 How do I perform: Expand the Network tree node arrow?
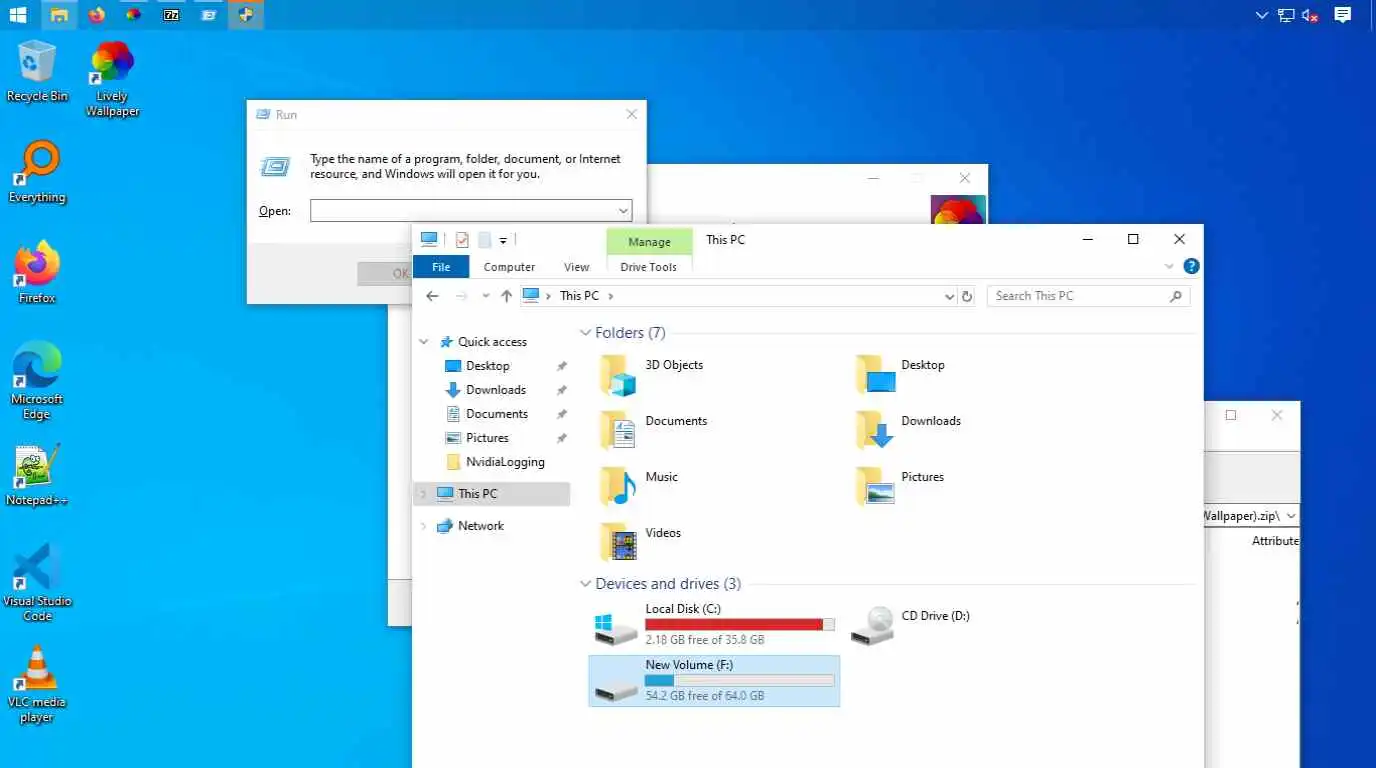424,526
